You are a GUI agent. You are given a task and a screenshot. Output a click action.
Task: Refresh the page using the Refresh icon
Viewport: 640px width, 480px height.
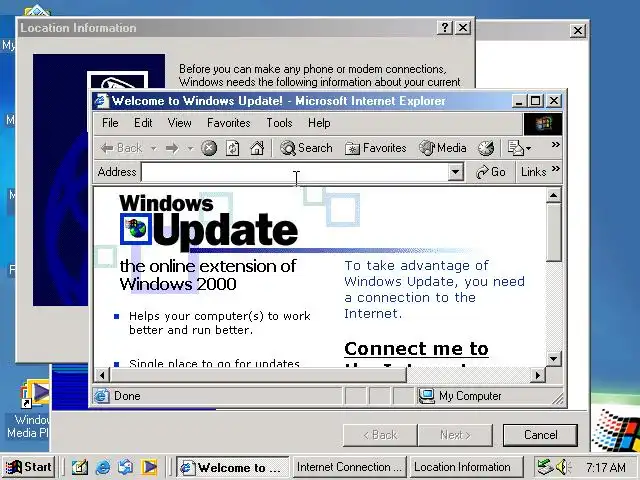(x=233, y=148)
